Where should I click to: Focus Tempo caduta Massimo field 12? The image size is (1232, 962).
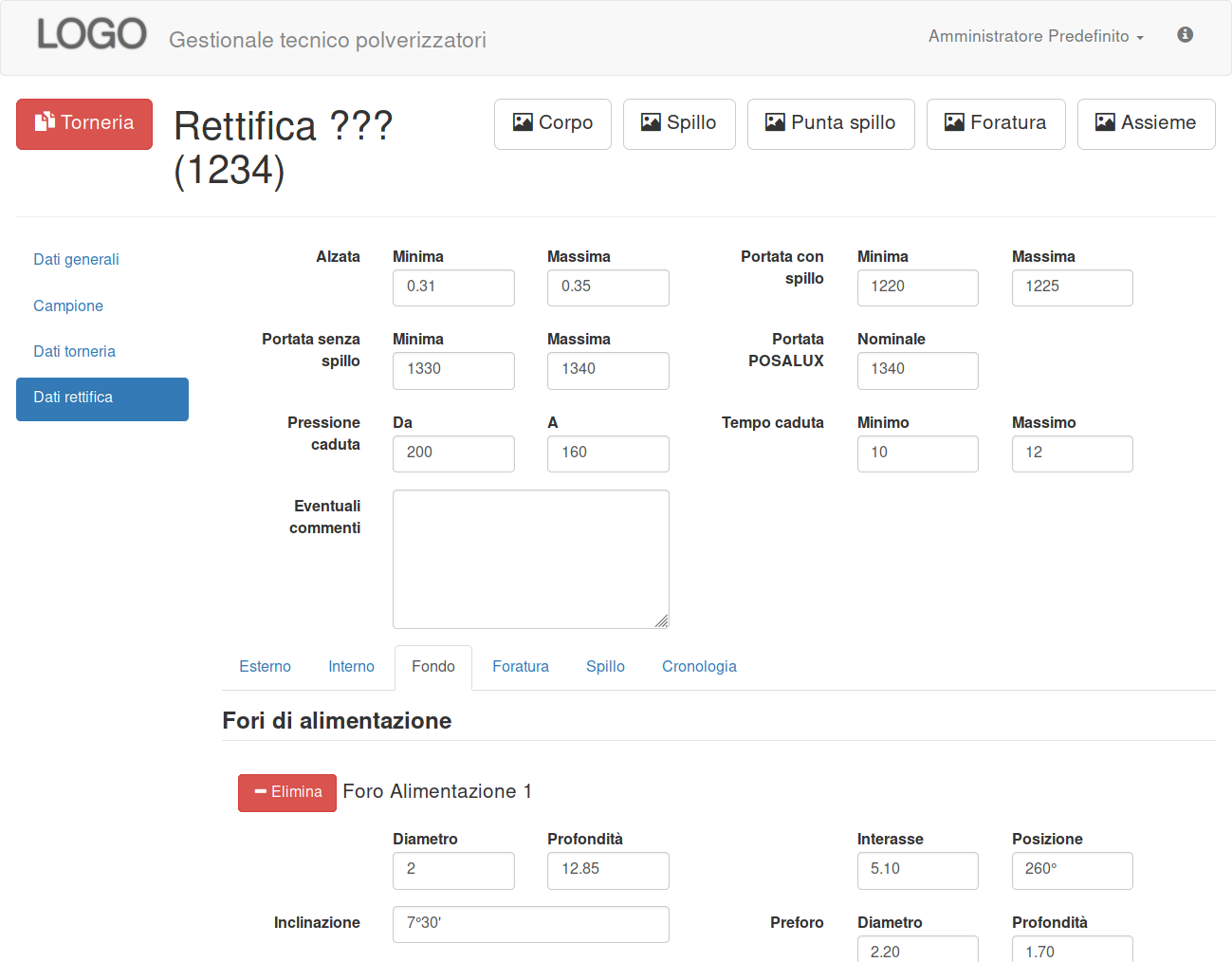coord(1073,453)
